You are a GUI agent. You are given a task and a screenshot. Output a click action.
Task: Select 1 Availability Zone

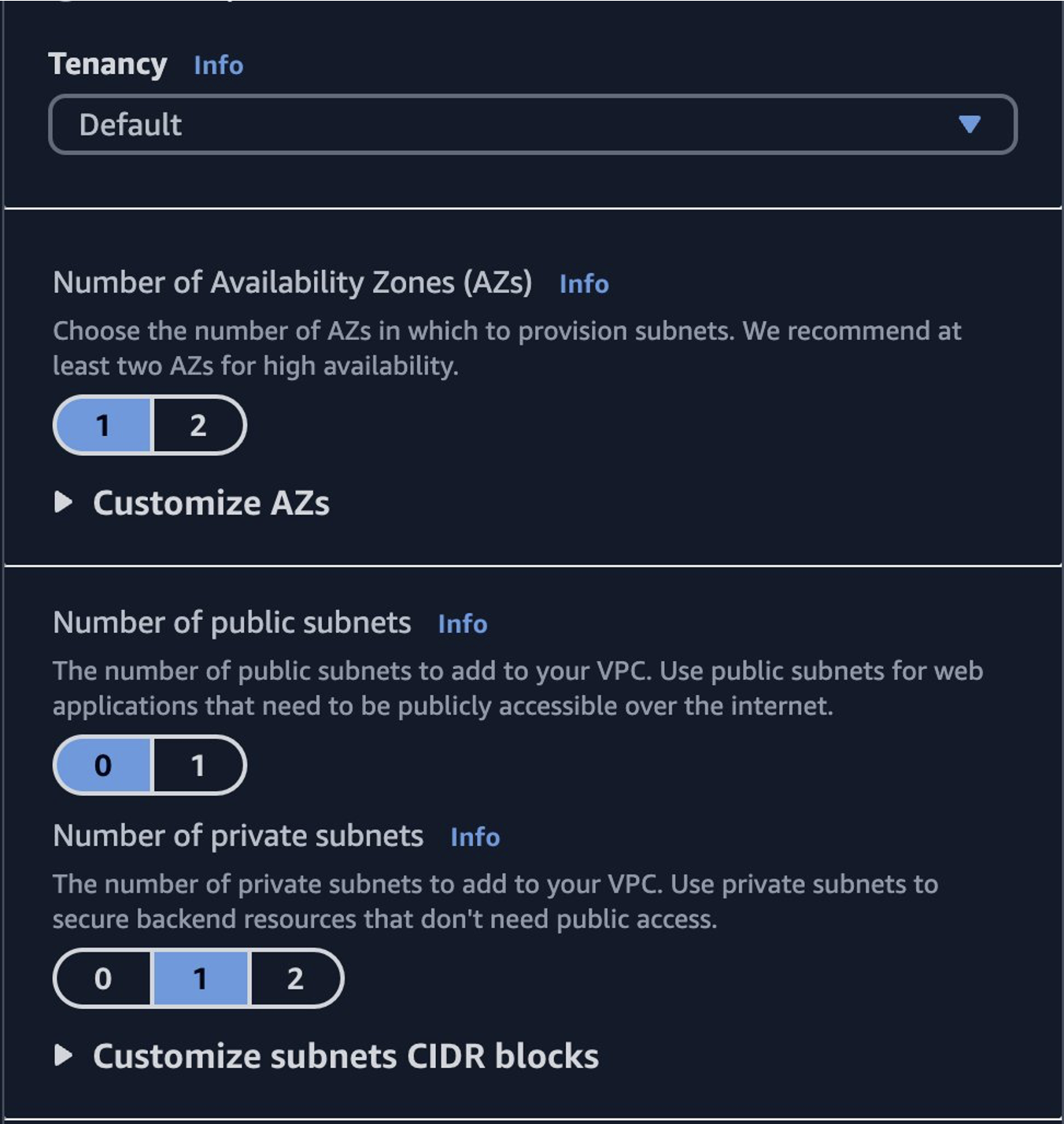tap(103, 425)
